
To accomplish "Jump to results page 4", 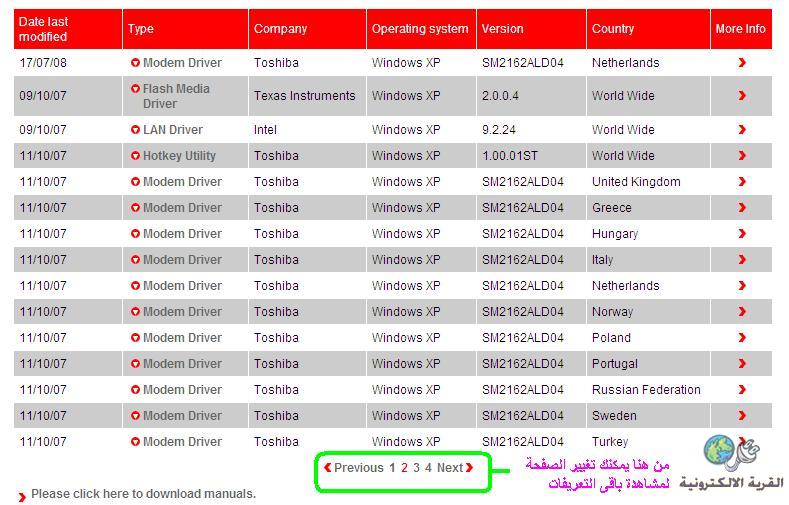I will [x=428, y=468].
